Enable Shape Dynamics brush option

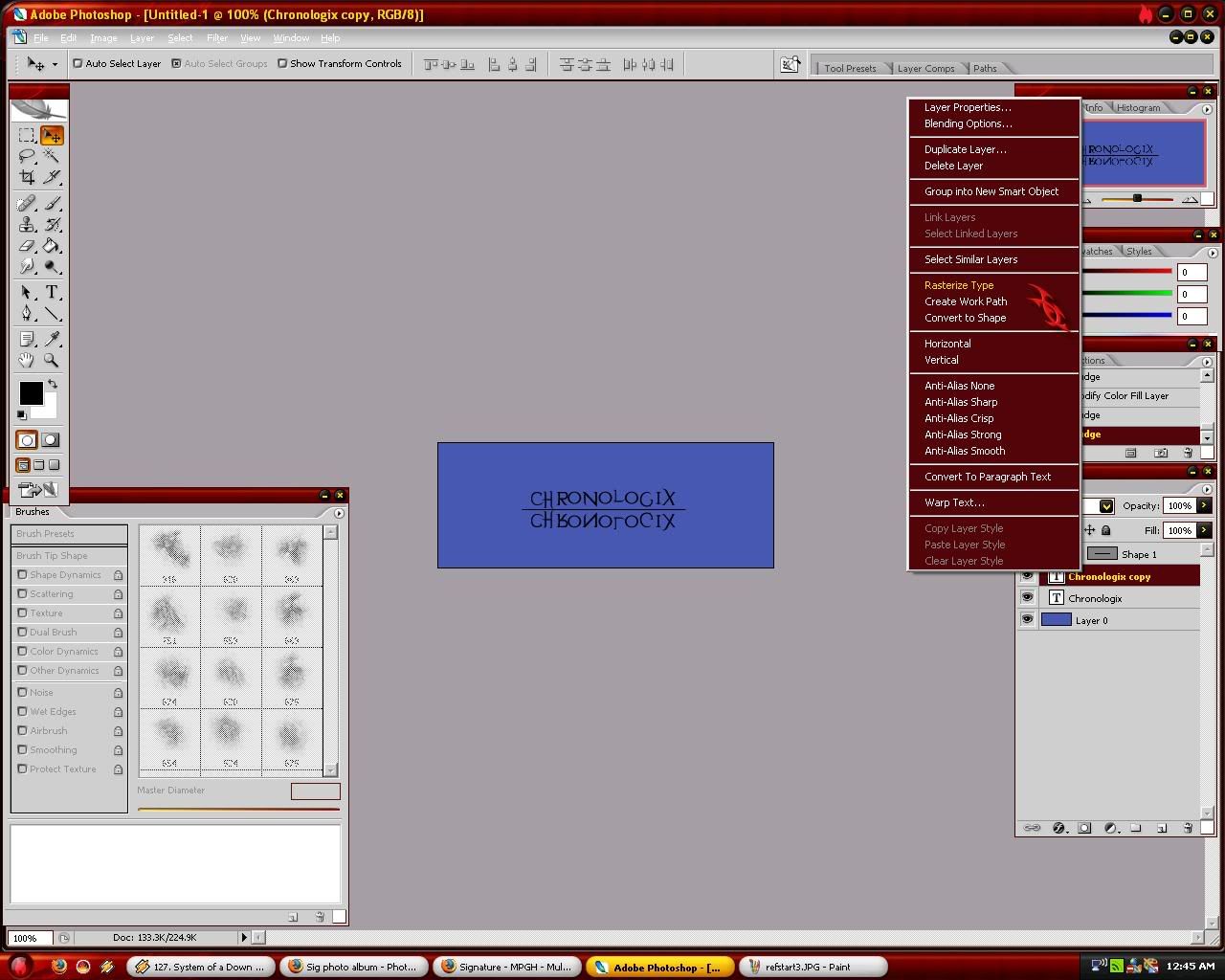click(x=22, y=574)
